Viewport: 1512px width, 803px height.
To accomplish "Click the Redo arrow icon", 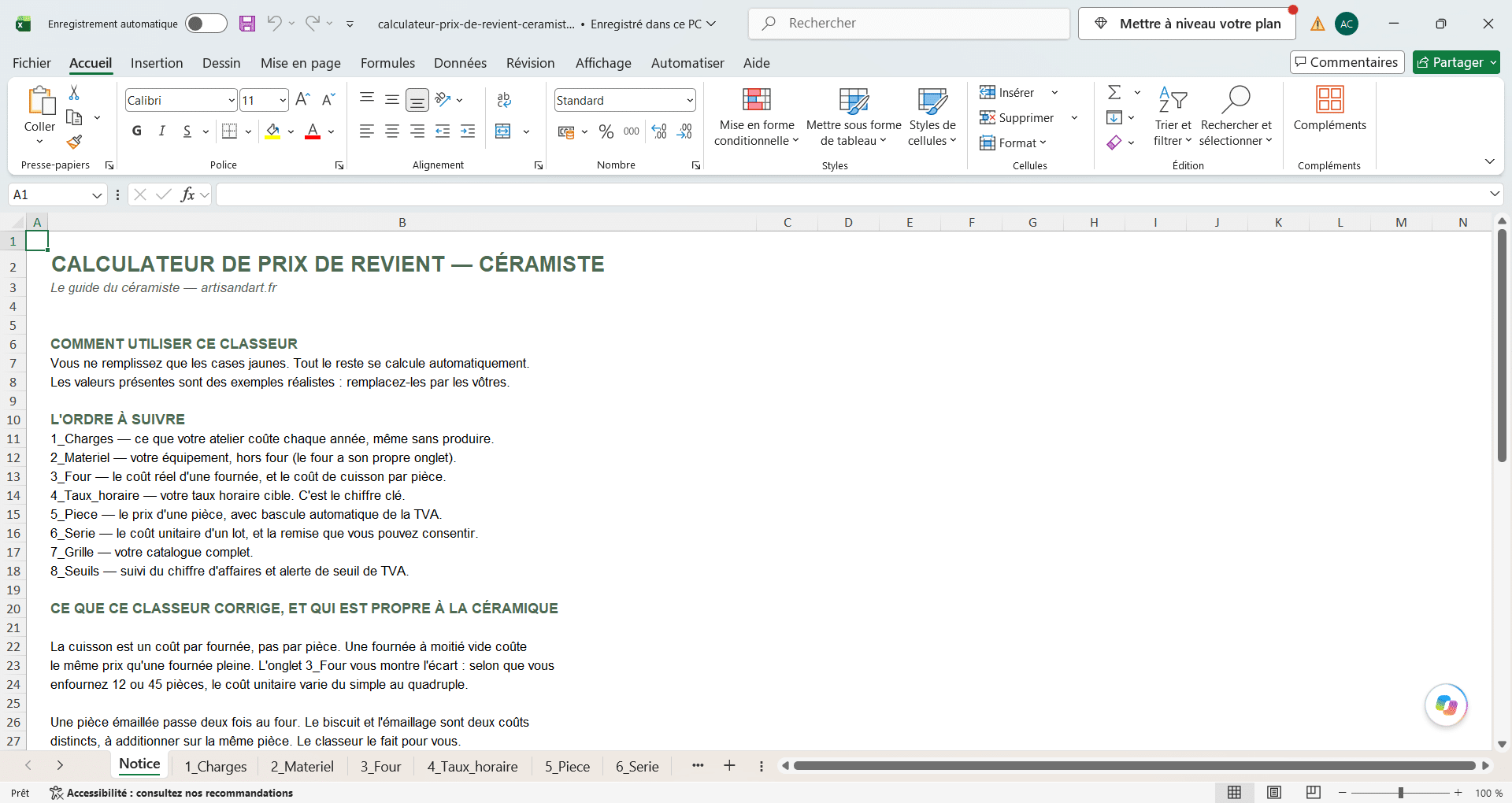I will (312, 24).
